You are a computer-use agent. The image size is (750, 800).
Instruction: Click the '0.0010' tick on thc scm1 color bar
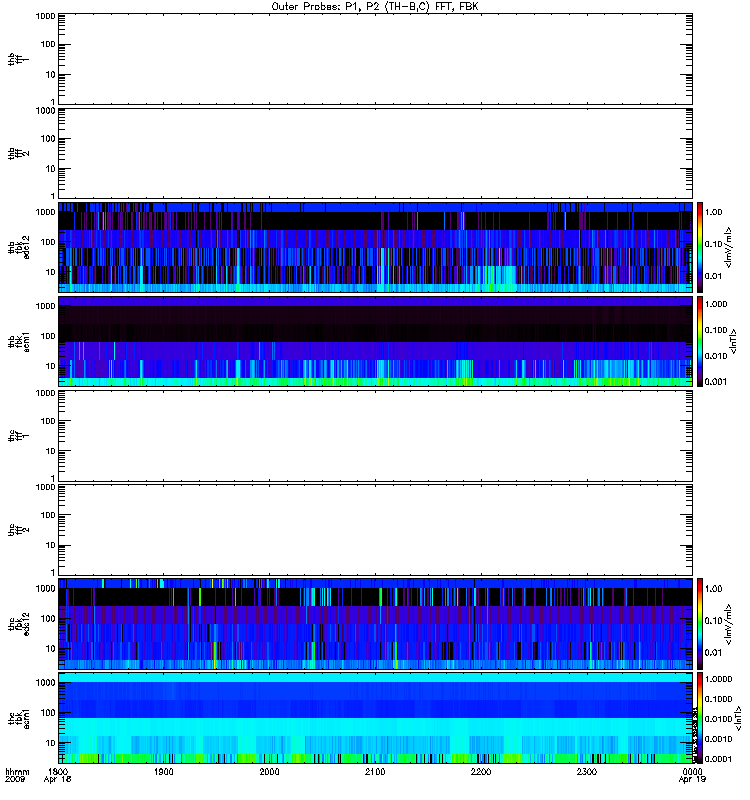pyautogui.click(x=718, y=739)
